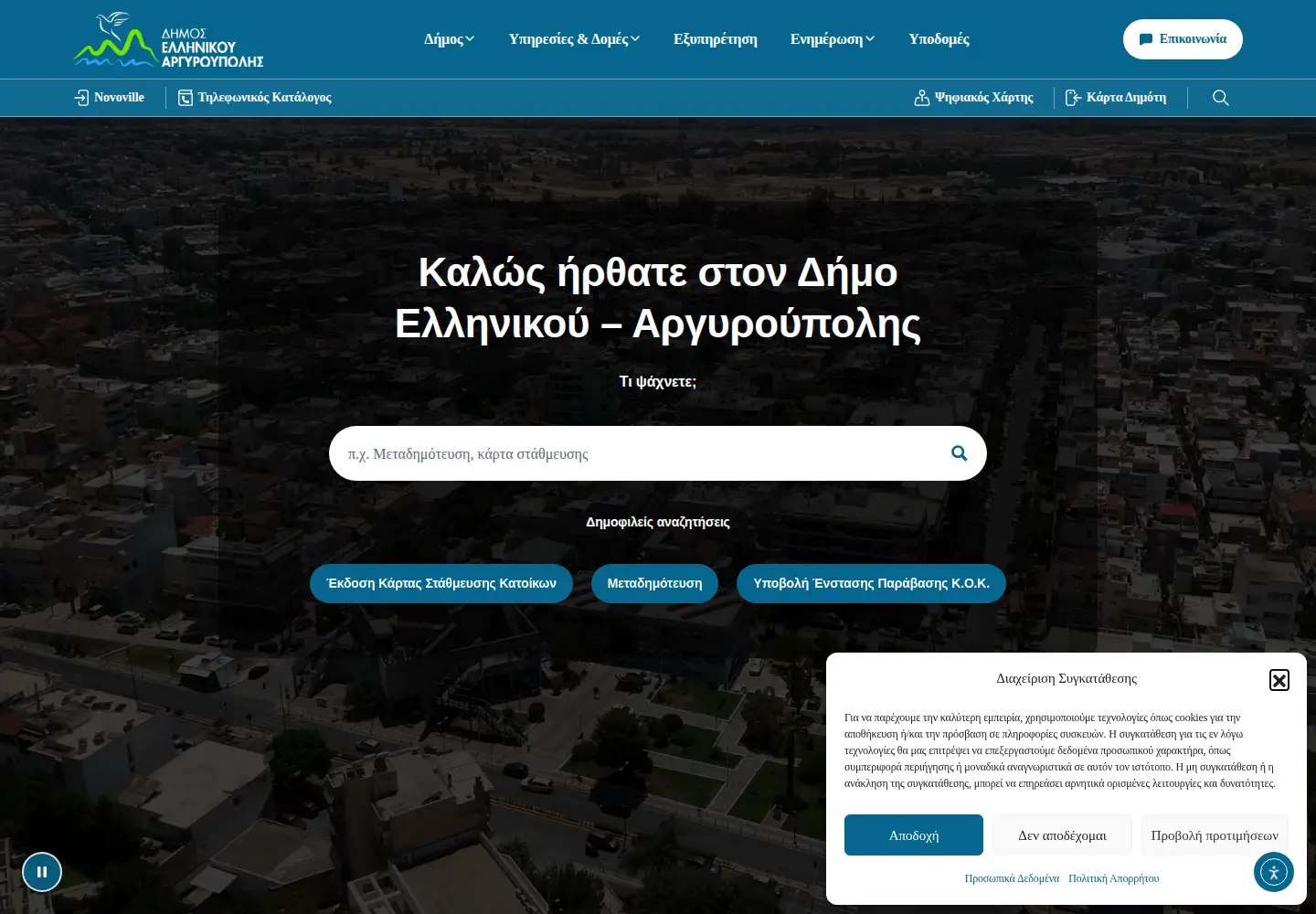
Task: Select Έκδοση Κάρτας Στάθμευσης Κατοίκων suggestion
Action: [x=441, y=583]
